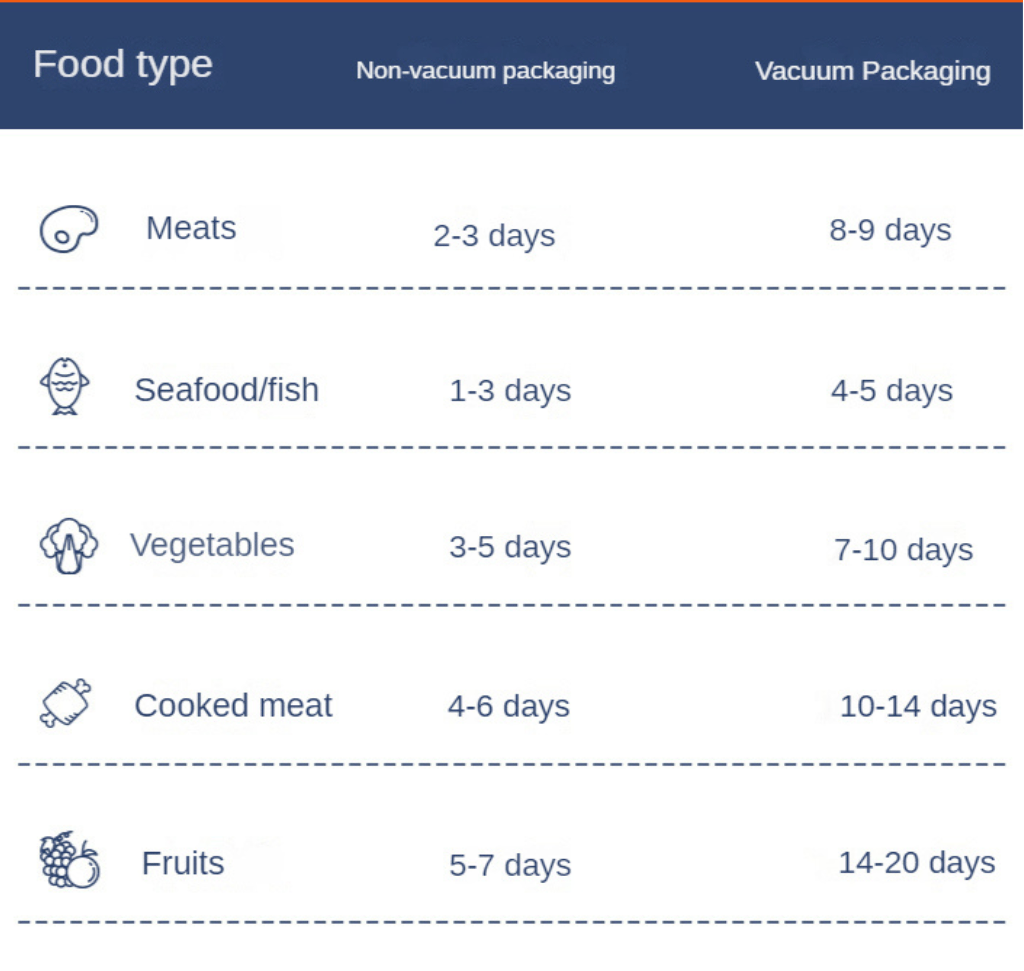
Task: Click the fish icon beside Seafood/fish
Action: point(65,387)
